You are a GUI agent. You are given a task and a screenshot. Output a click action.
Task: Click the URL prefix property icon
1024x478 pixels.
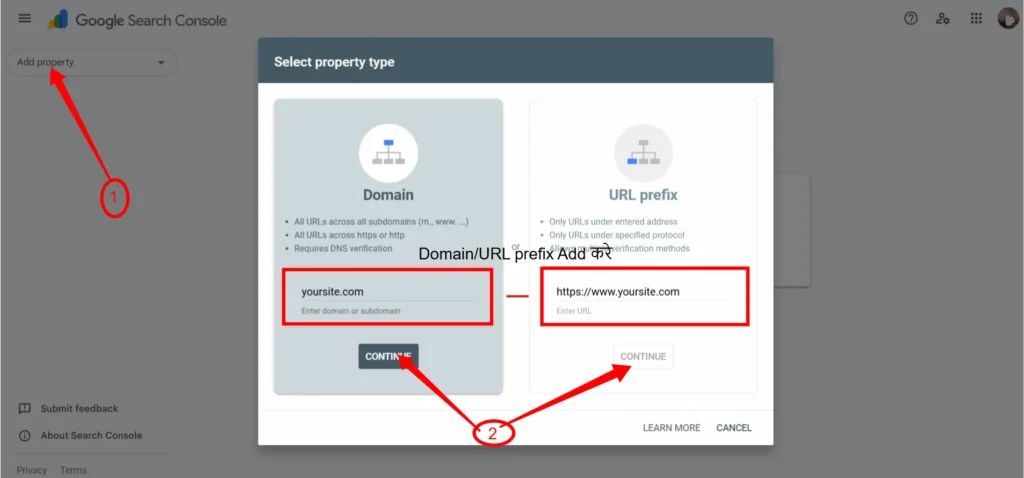(x=643, y=153)
